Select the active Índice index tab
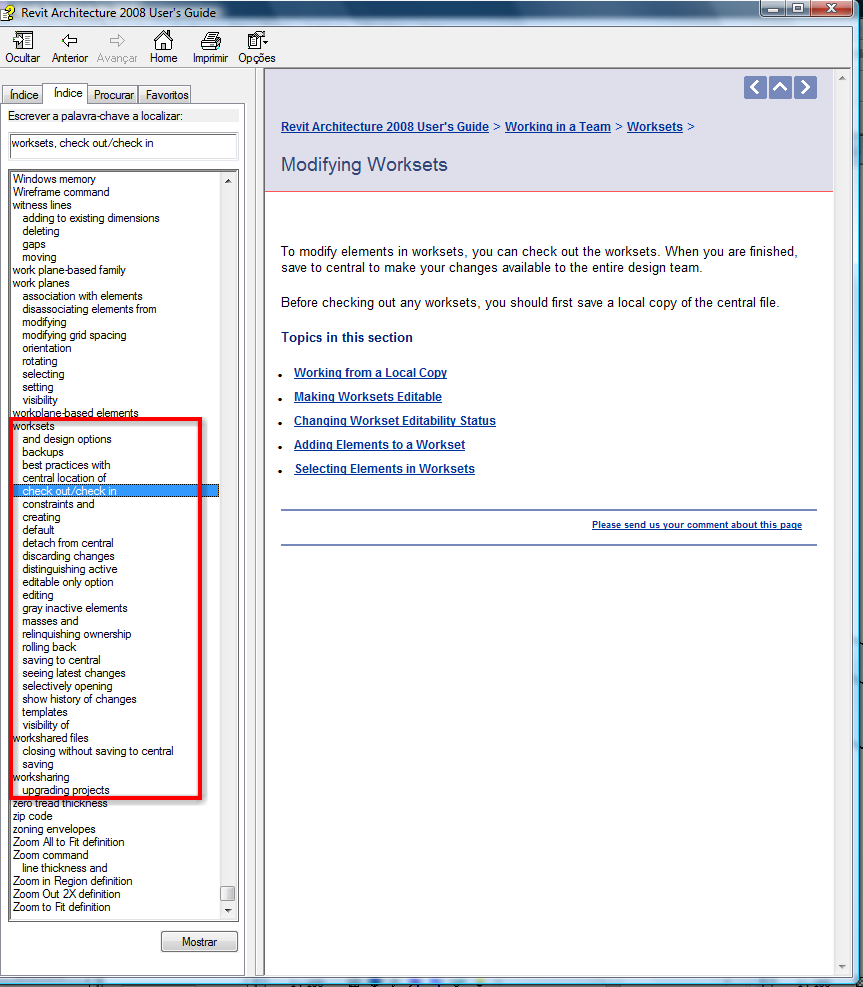The image size is (863, 987). pyautogui.click(x=68, y=93)
